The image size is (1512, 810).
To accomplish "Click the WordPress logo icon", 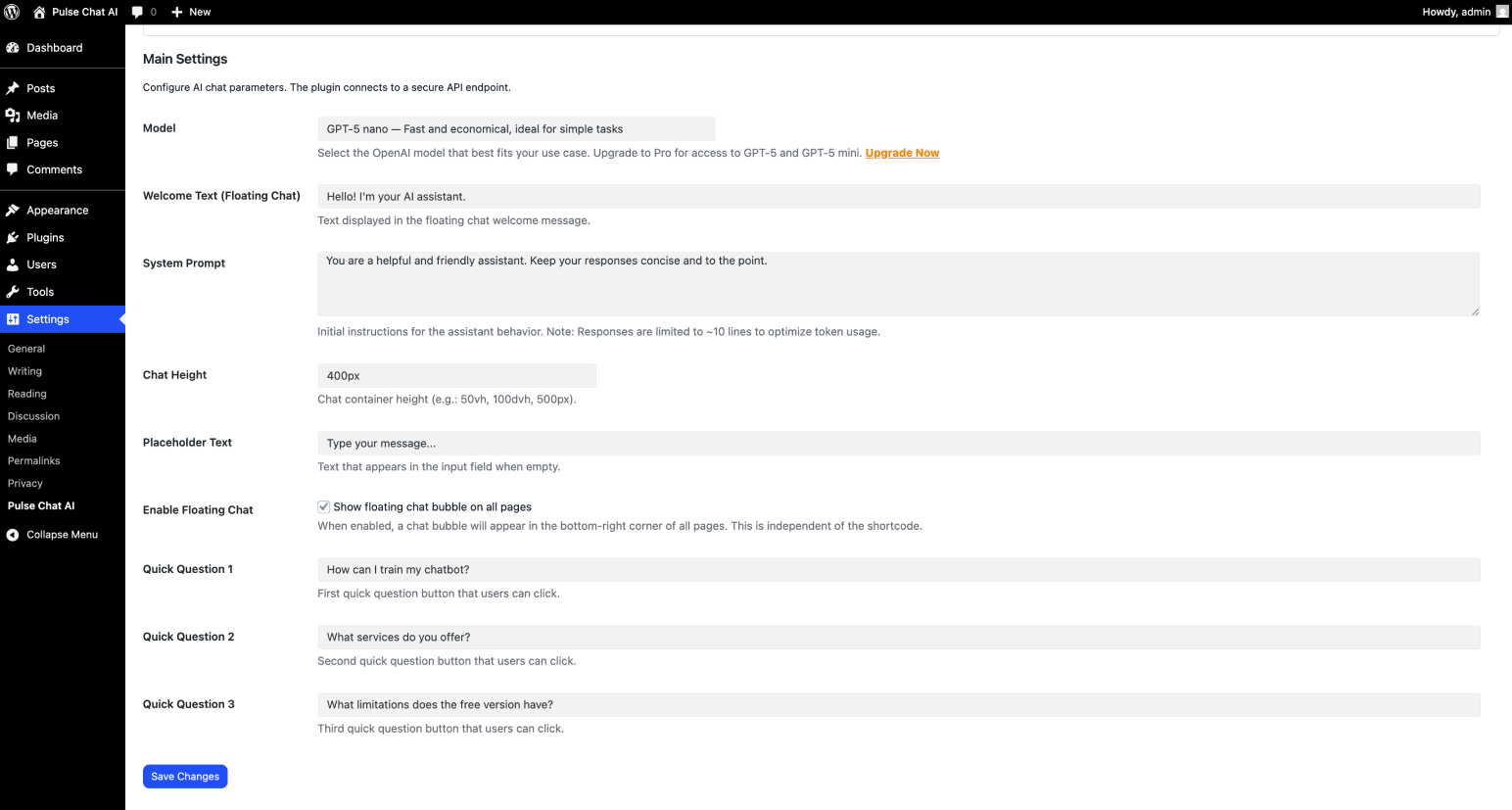I will tap(13, 12).
